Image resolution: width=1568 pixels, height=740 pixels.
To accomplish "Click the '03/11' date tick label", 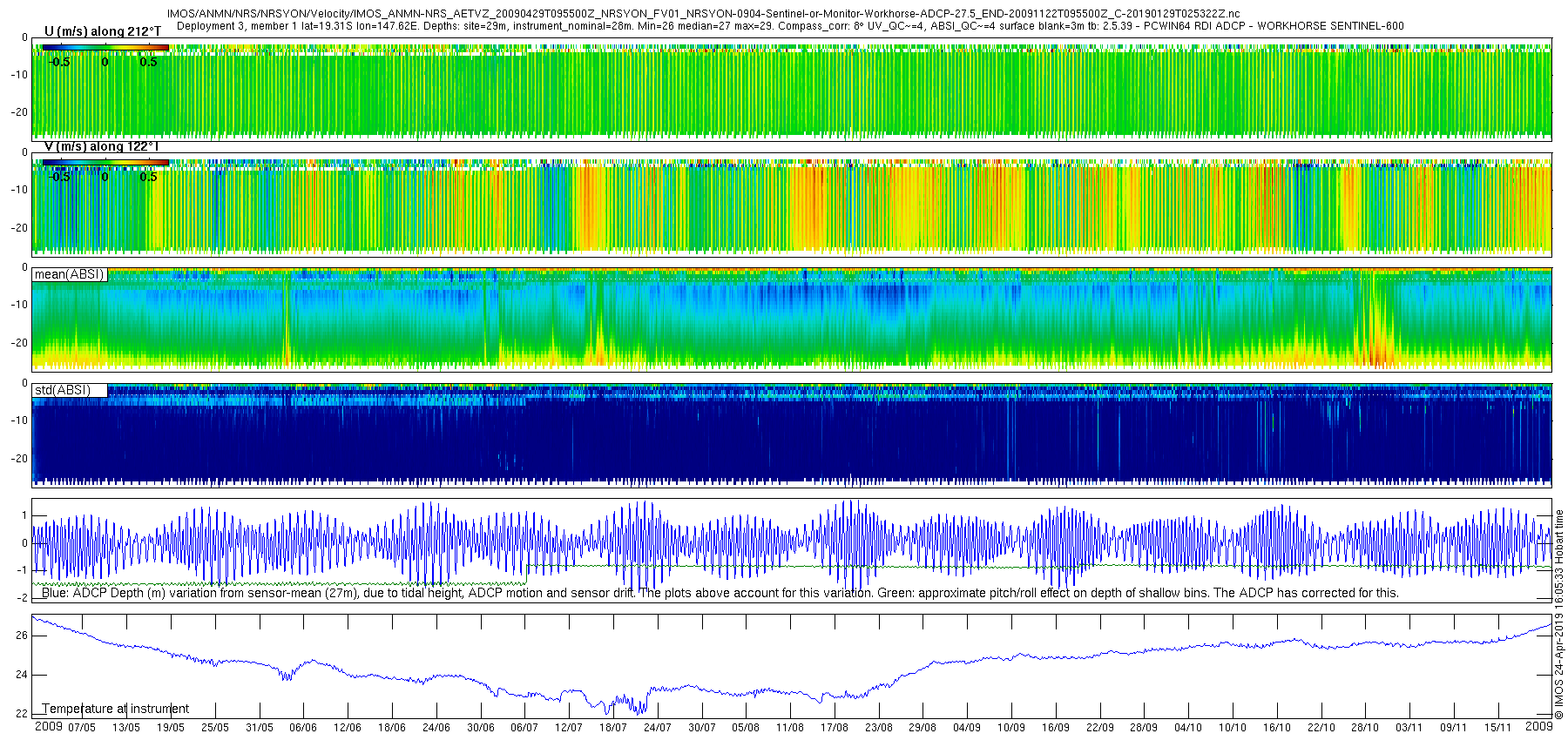I will pos(1409,728).
